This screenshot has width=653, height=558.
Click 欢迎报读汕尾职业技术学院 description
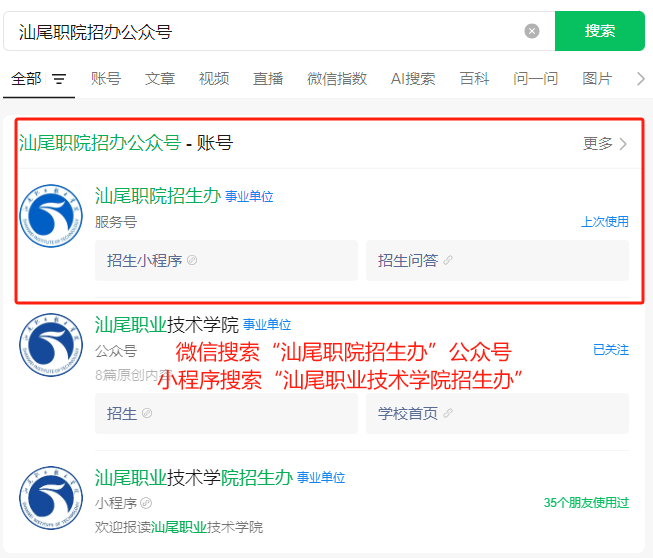(179, 527)
